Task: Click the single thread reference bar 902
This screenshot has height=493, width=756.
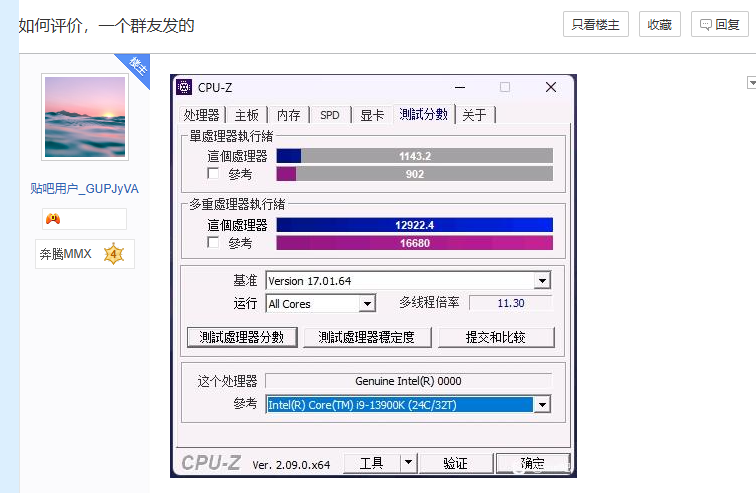Action: point(415,174)
